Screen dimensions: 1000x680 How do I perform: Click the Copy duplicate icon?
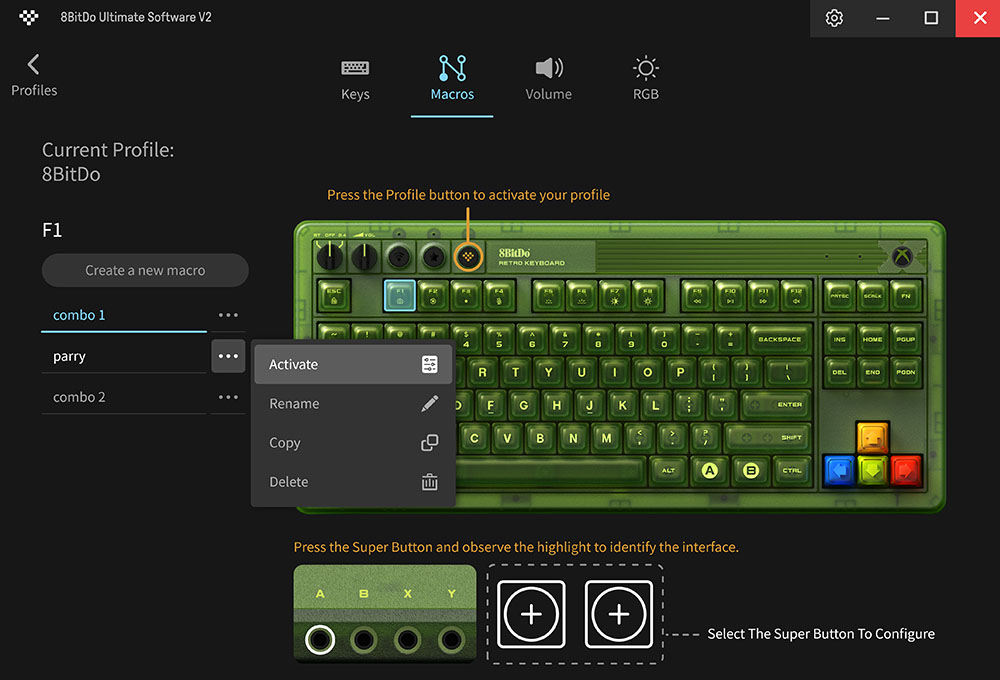coord(430,443)
